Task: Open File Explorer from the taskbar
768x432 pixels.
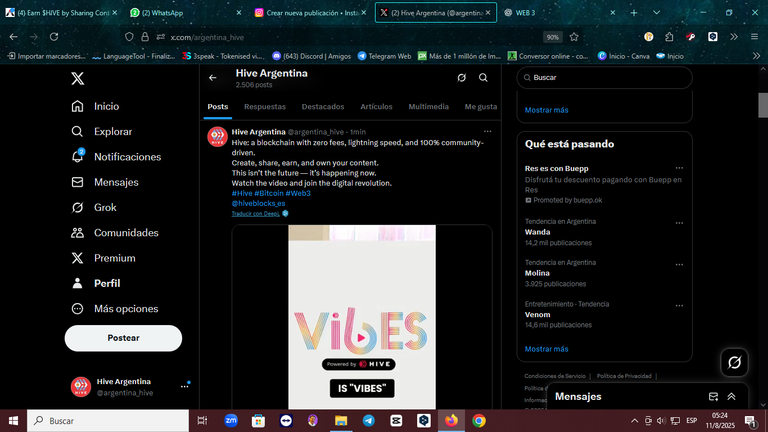Action: tap(341, 421)
